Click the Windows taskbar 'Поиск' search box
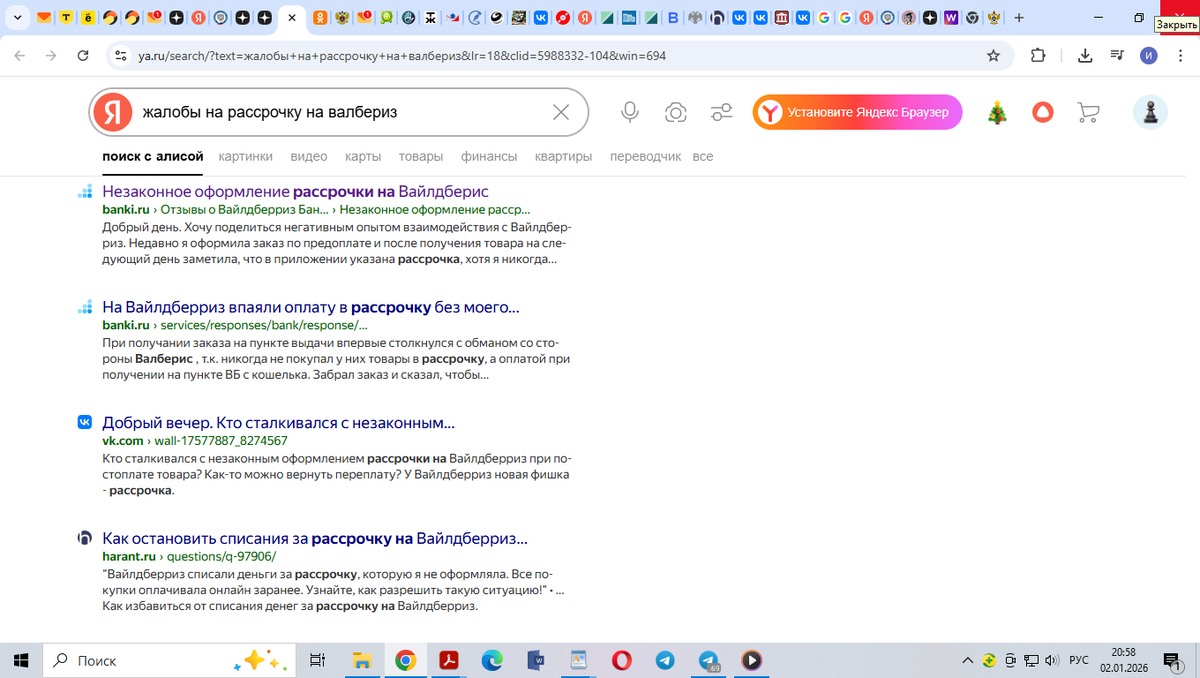Viewport: 1200px width, 678px height. 170,660
